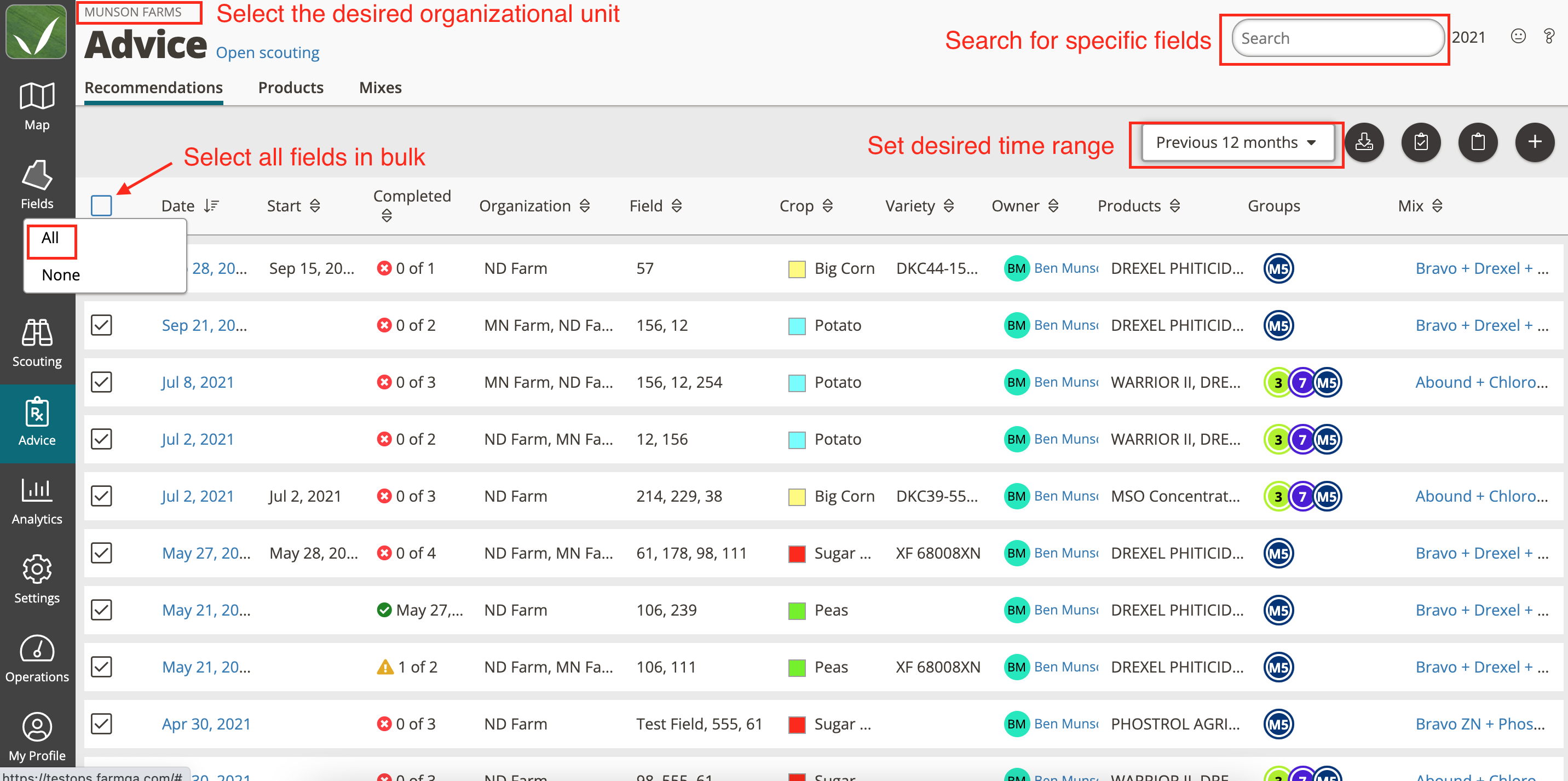
Task: Click Ben Munson owner link in field 57 row
Action: 1066,268
